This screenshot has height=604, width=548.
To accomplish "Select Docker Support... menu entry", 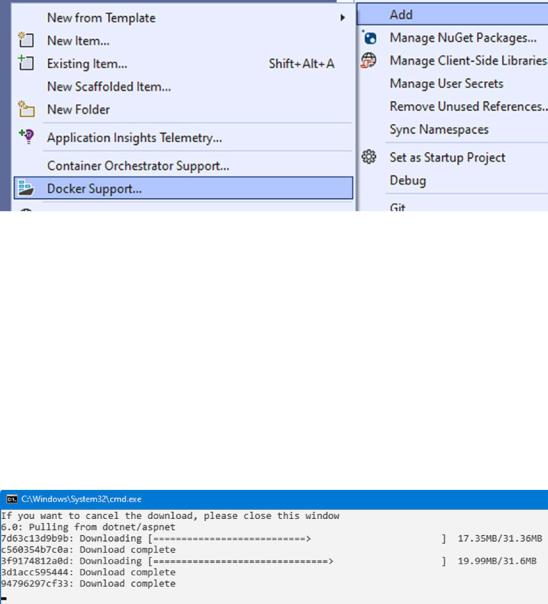I will [x=183, y=188].
